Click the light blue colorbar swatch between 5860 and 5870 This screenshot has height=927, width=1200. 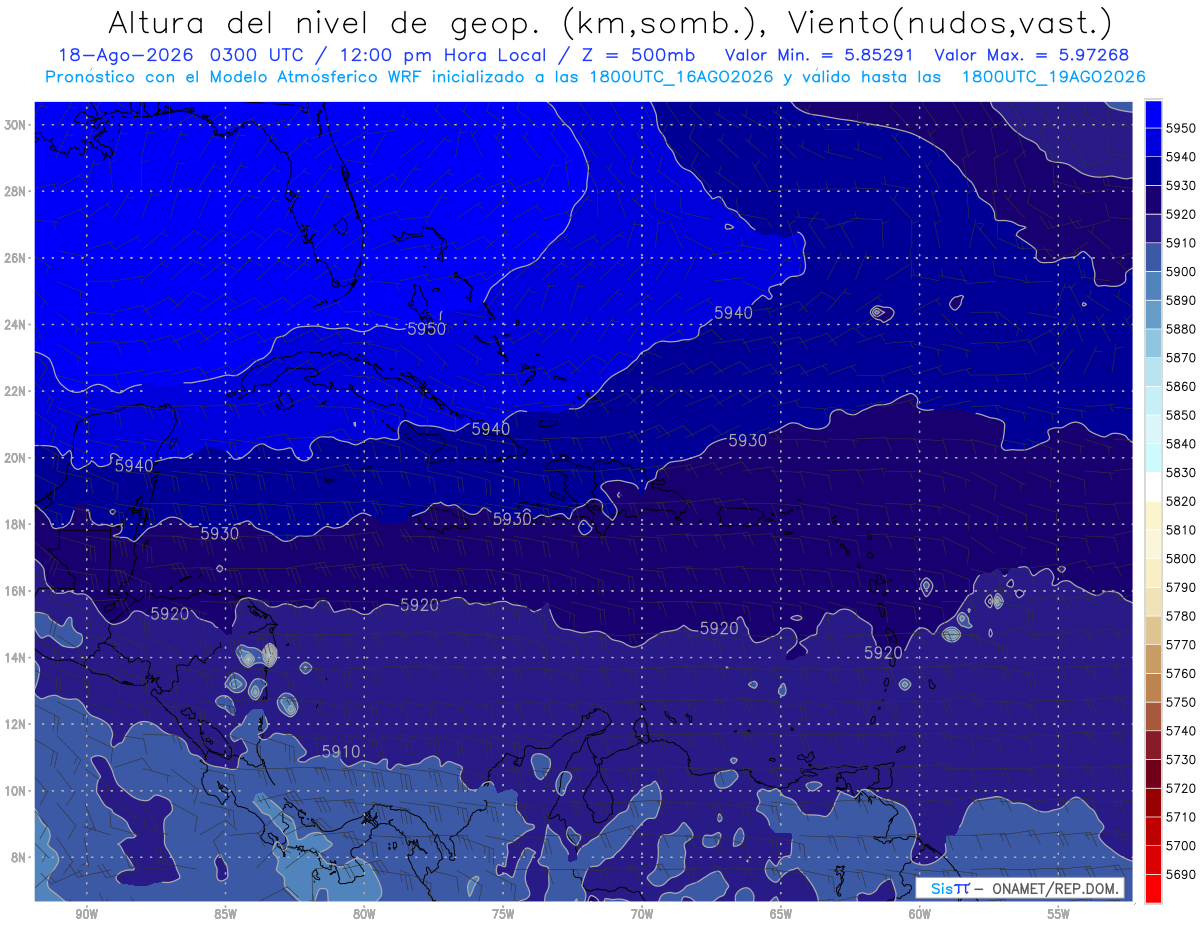(1153, 372)
